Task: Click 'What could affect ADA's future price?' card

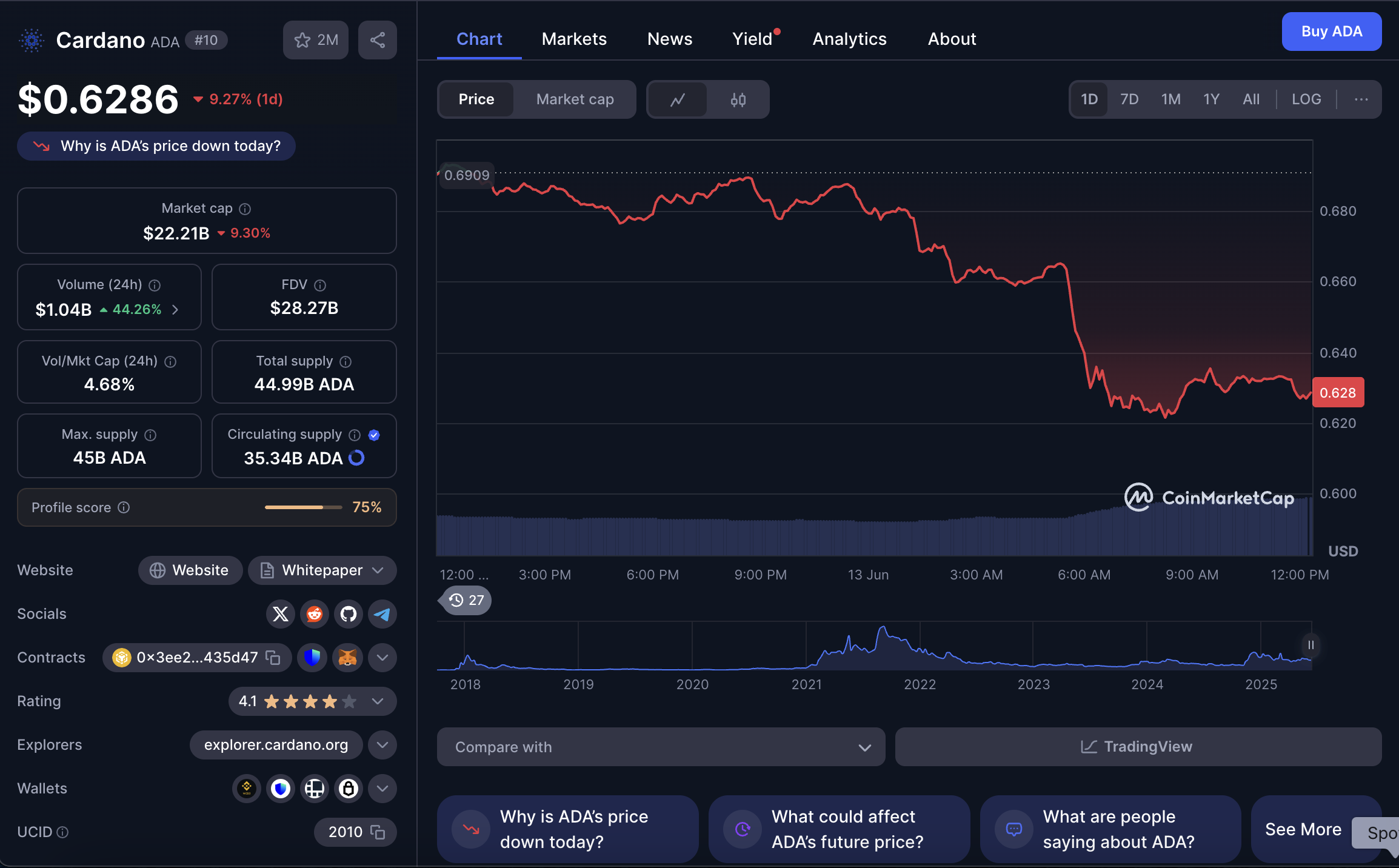Action: (x=839, y=829)
